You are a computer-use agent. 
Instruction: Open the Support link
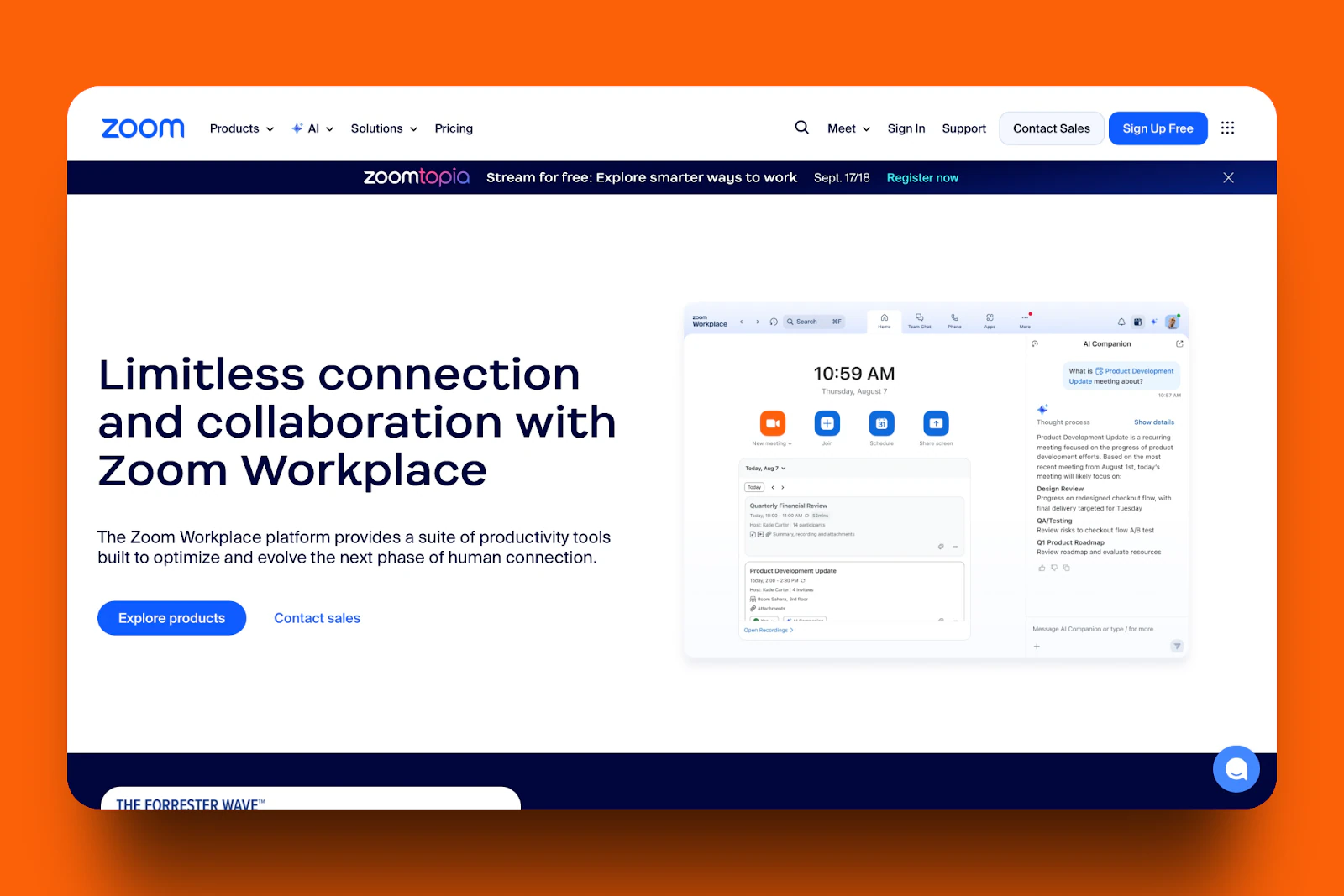pos(964,128)
